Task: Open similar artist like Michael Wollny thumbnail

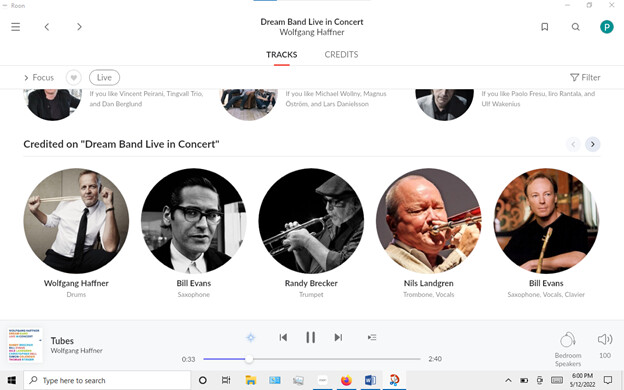Action: [249, 104]
